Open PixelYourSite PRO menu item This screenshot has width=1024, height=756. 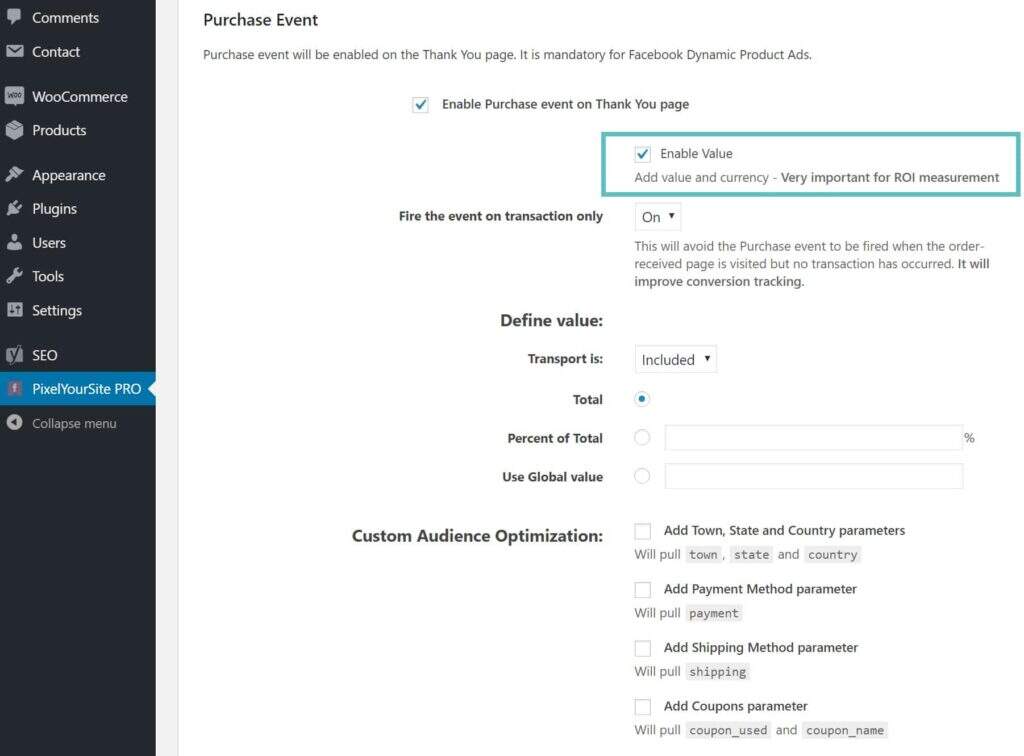[x=86, y=389]
